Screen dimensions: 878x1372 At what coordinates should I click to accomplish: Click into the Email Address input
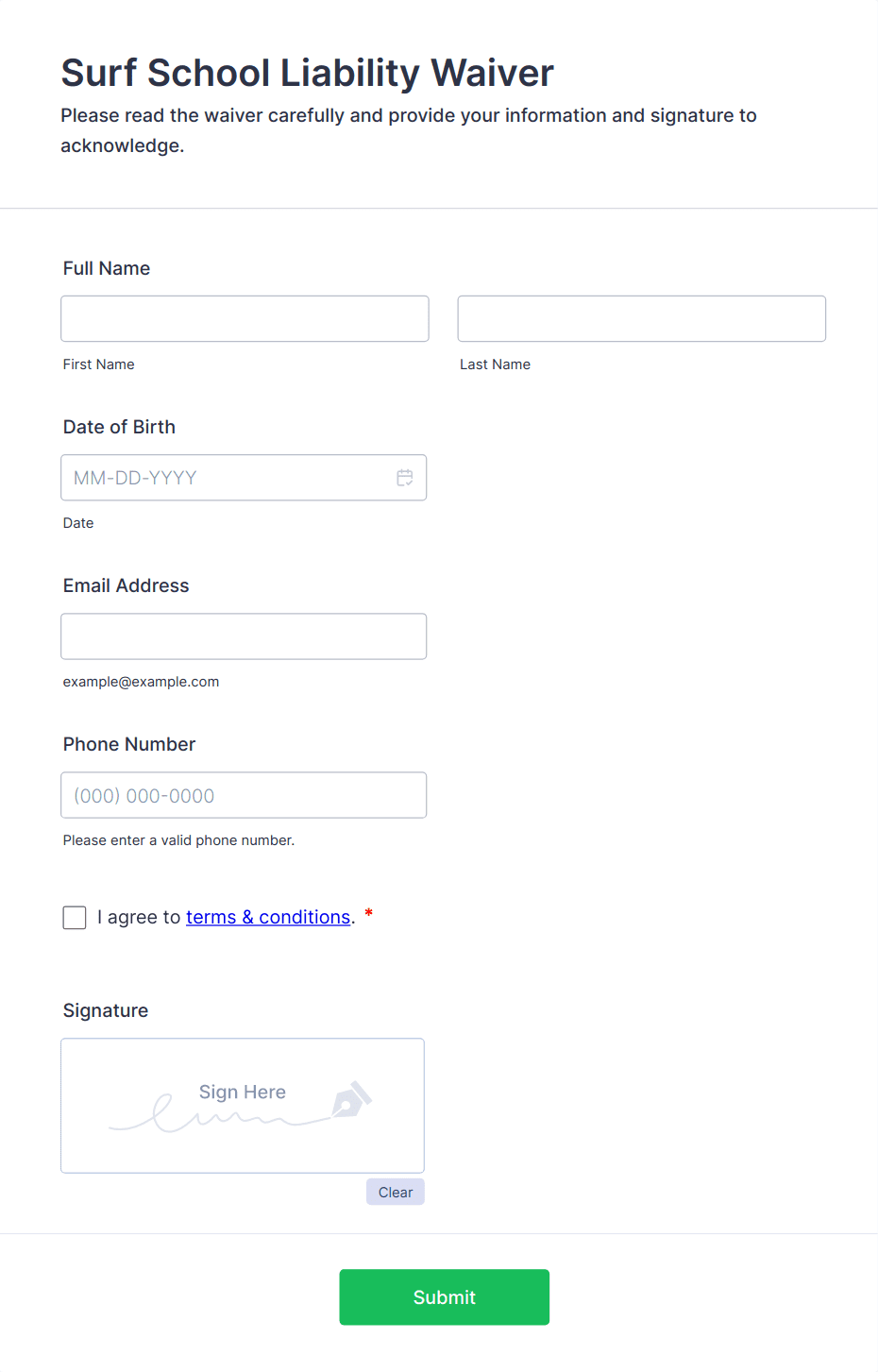(x=244, y=636)
